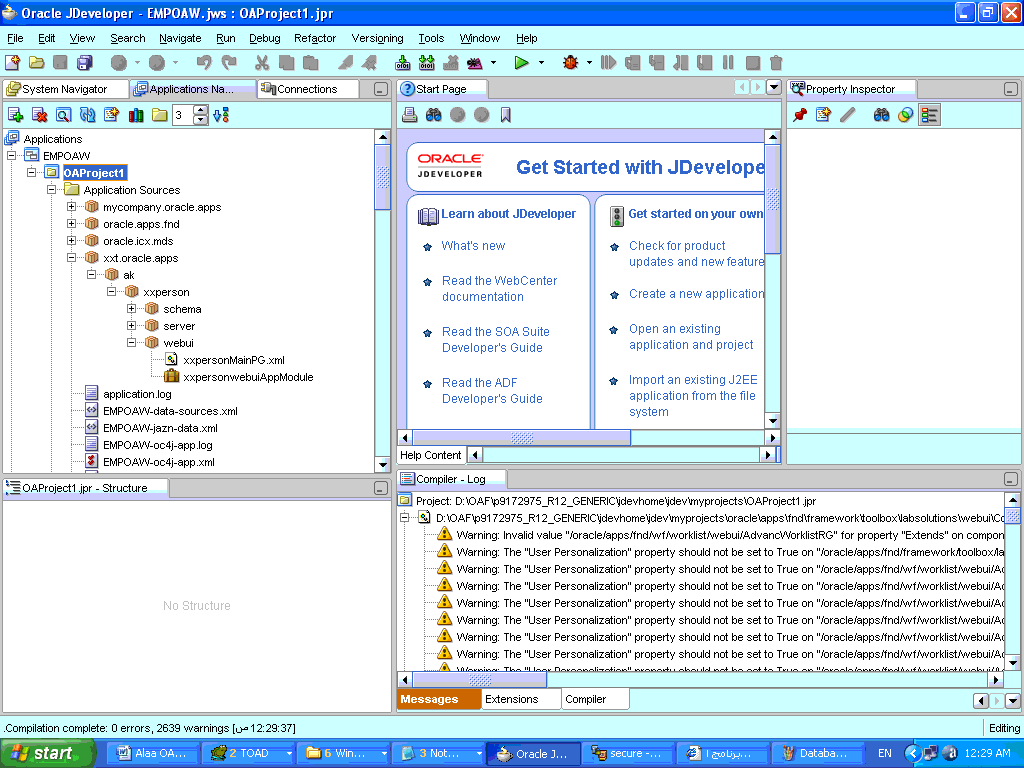This screenshot has height=768, width=1024.
Task: Switch to TOAD in the taskbar
Action: (x=248, y=754)
